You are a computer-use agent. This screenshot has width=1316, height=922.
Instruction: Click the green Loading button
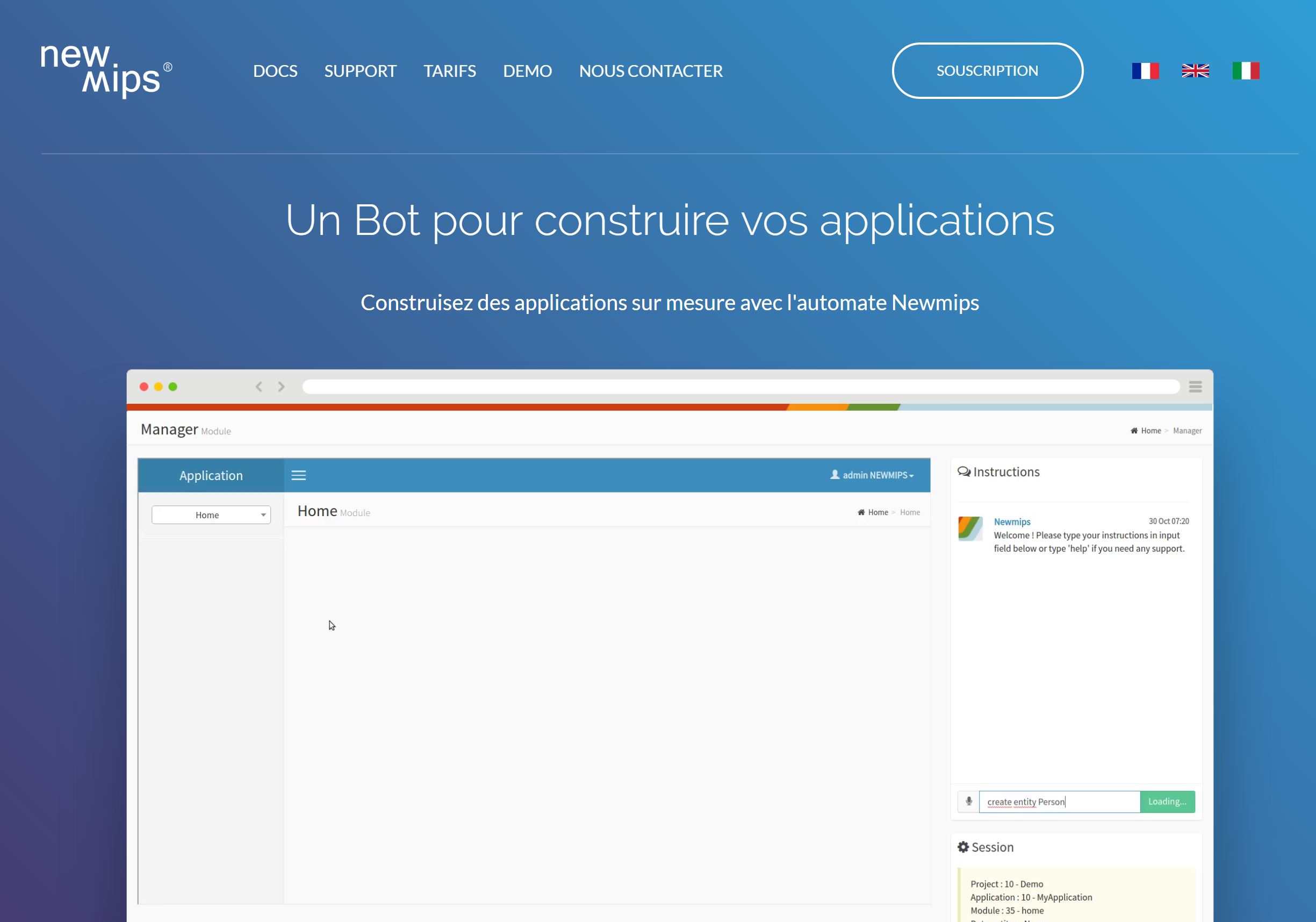pos(1167,802)
